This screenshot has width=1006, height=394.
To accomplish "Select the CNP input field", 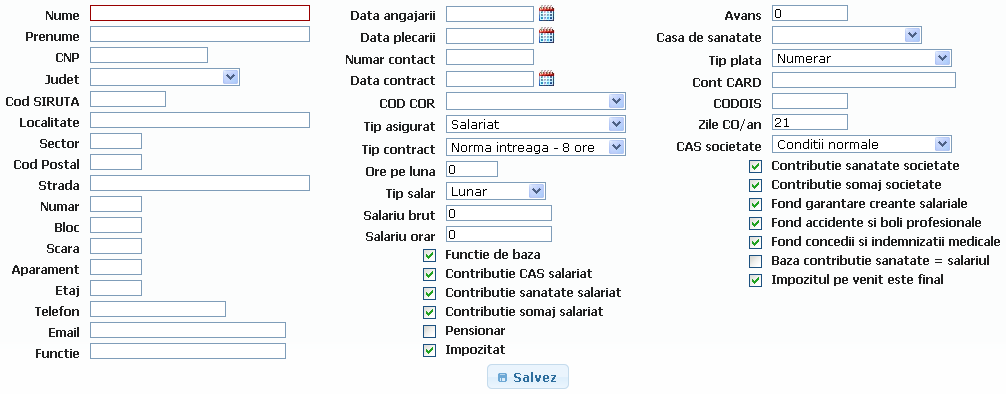I will pos(149,55).
